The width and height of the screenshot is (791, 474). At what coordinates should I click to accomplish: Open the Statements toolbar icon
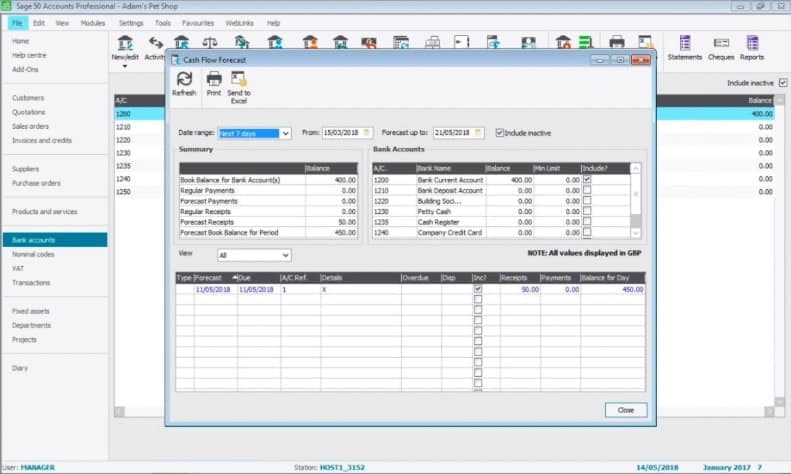point(684,46)
